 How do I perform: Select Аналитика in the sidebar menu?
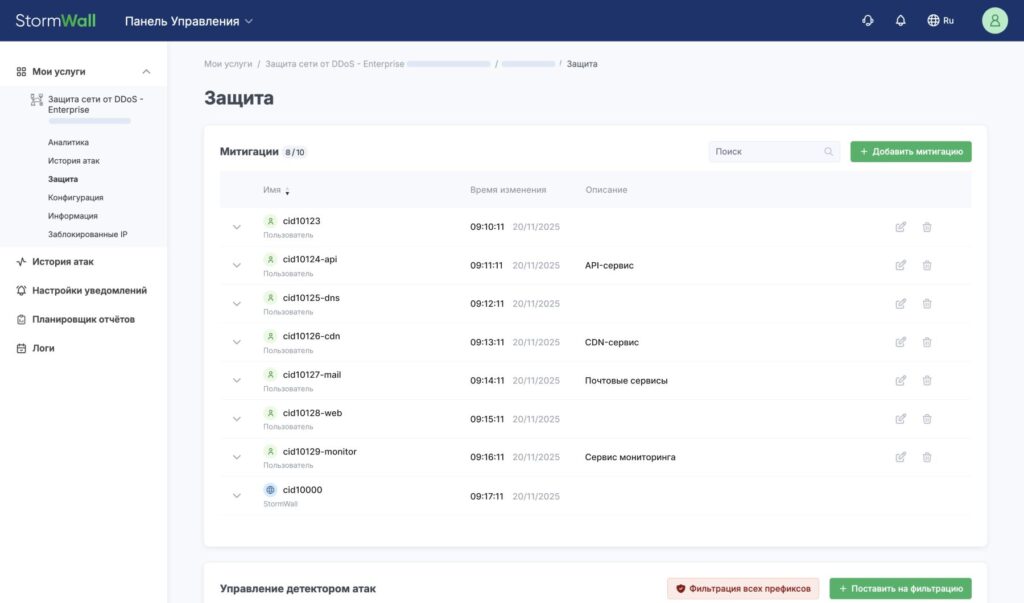click(66, 142)
